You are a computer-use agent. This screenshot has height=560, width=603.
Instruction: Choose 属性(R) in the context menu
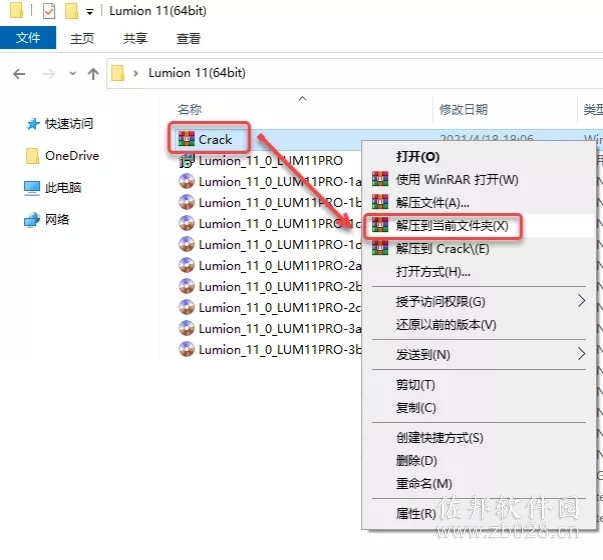point(416,513)
